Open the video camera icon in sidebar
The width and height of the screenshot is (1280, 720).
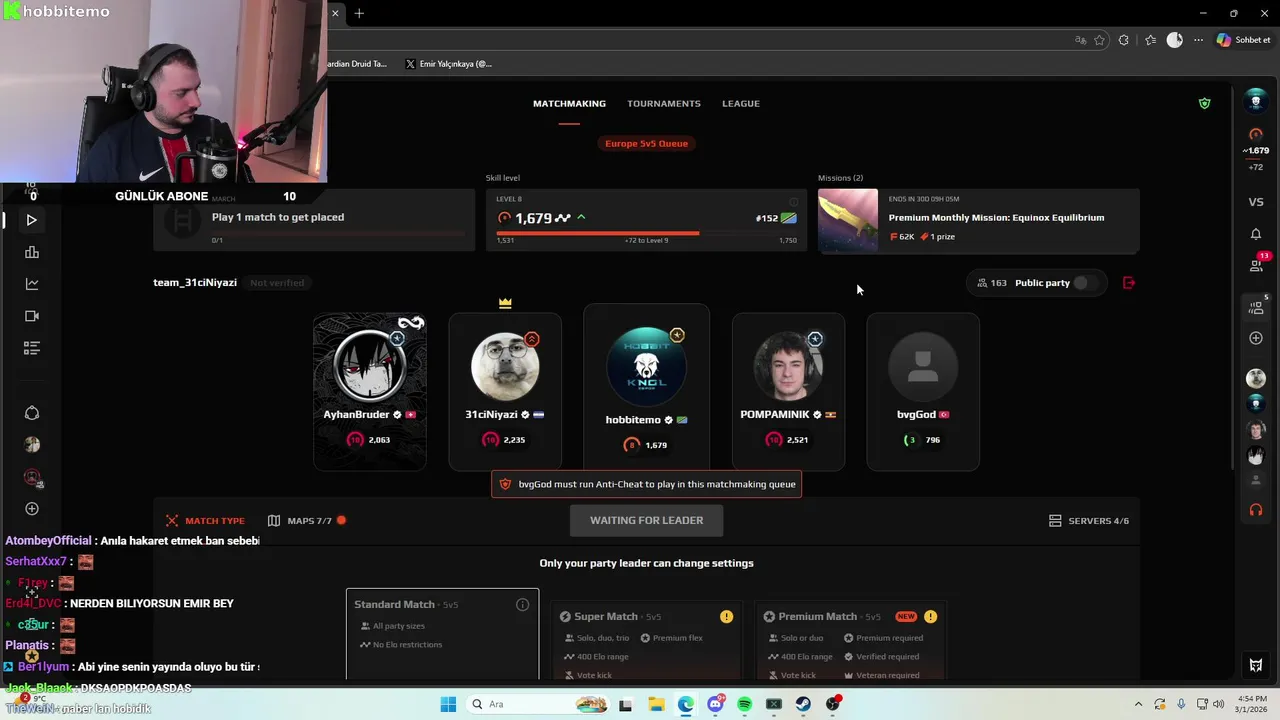tap(31, 316)
